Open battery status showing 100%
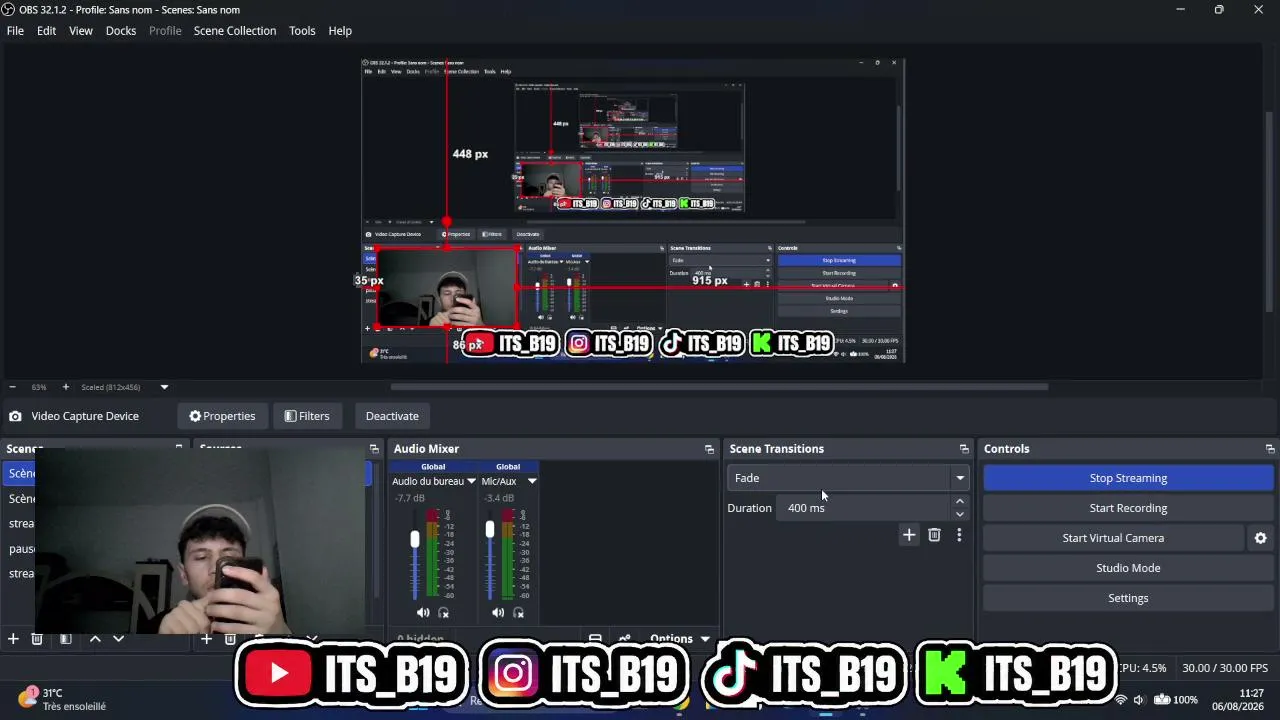The height and width of the screenshot is (720, 1280). [1176, 699]
